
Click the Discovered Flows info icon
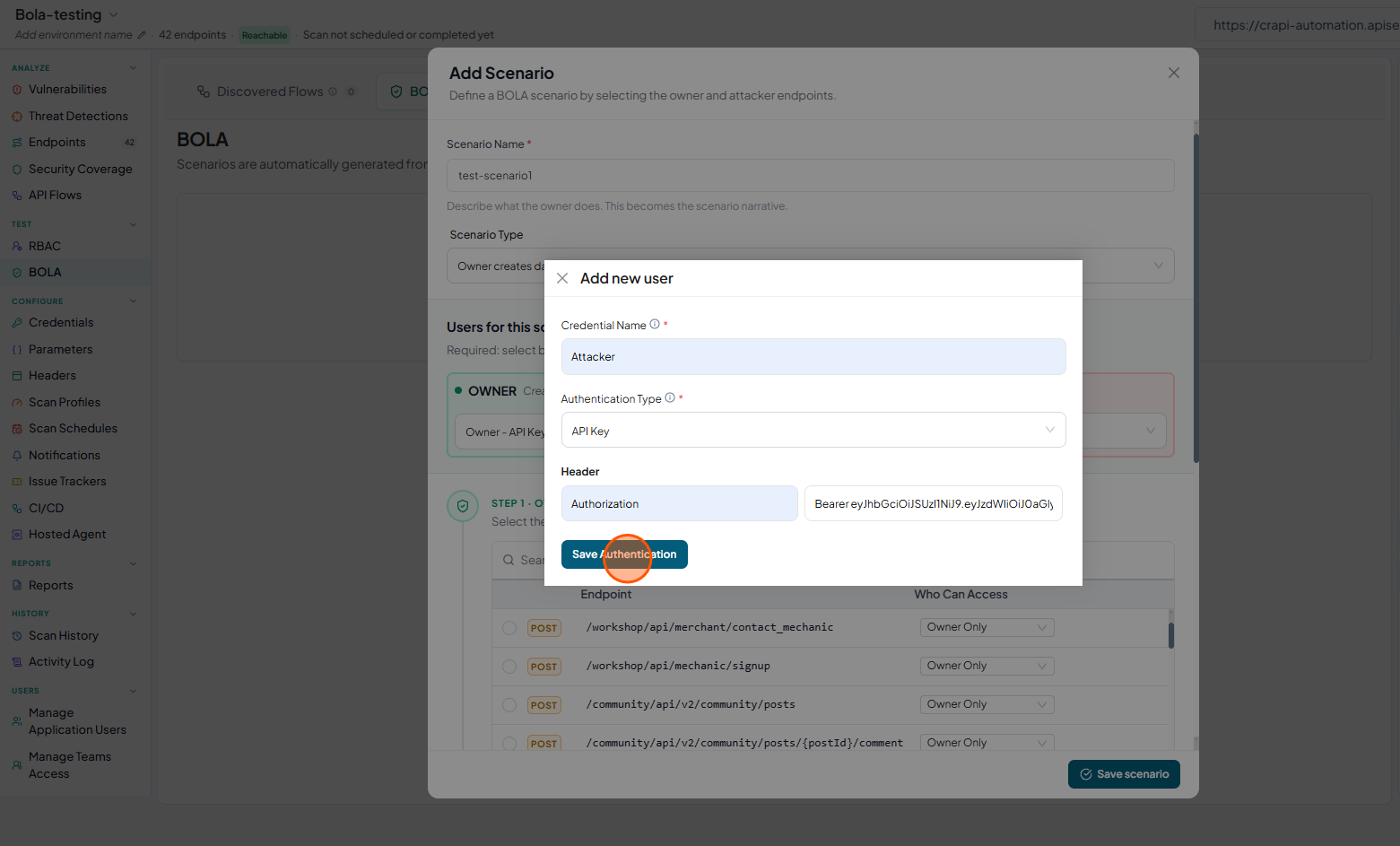[333, 92]
